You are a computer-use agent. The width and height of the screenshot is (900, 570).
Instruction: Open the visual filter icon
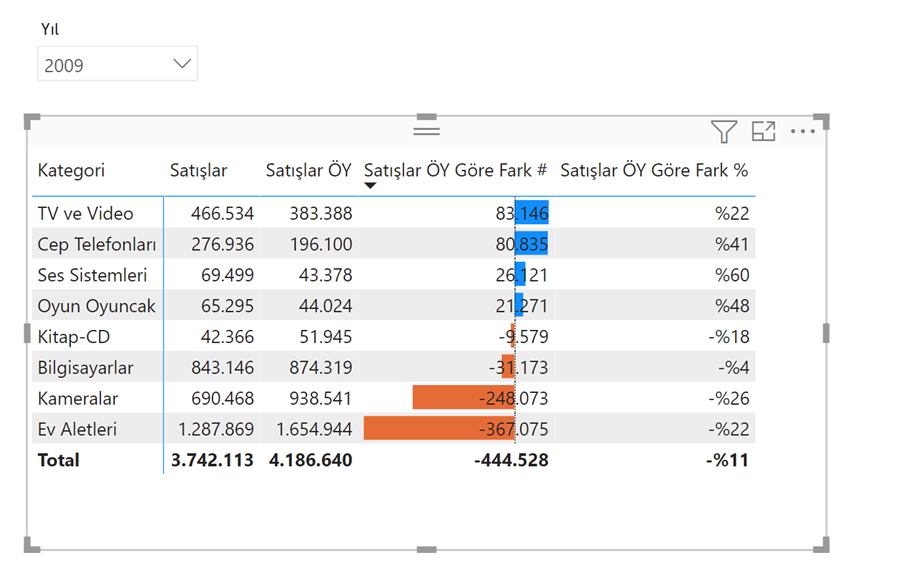click(x=723, y=131)
